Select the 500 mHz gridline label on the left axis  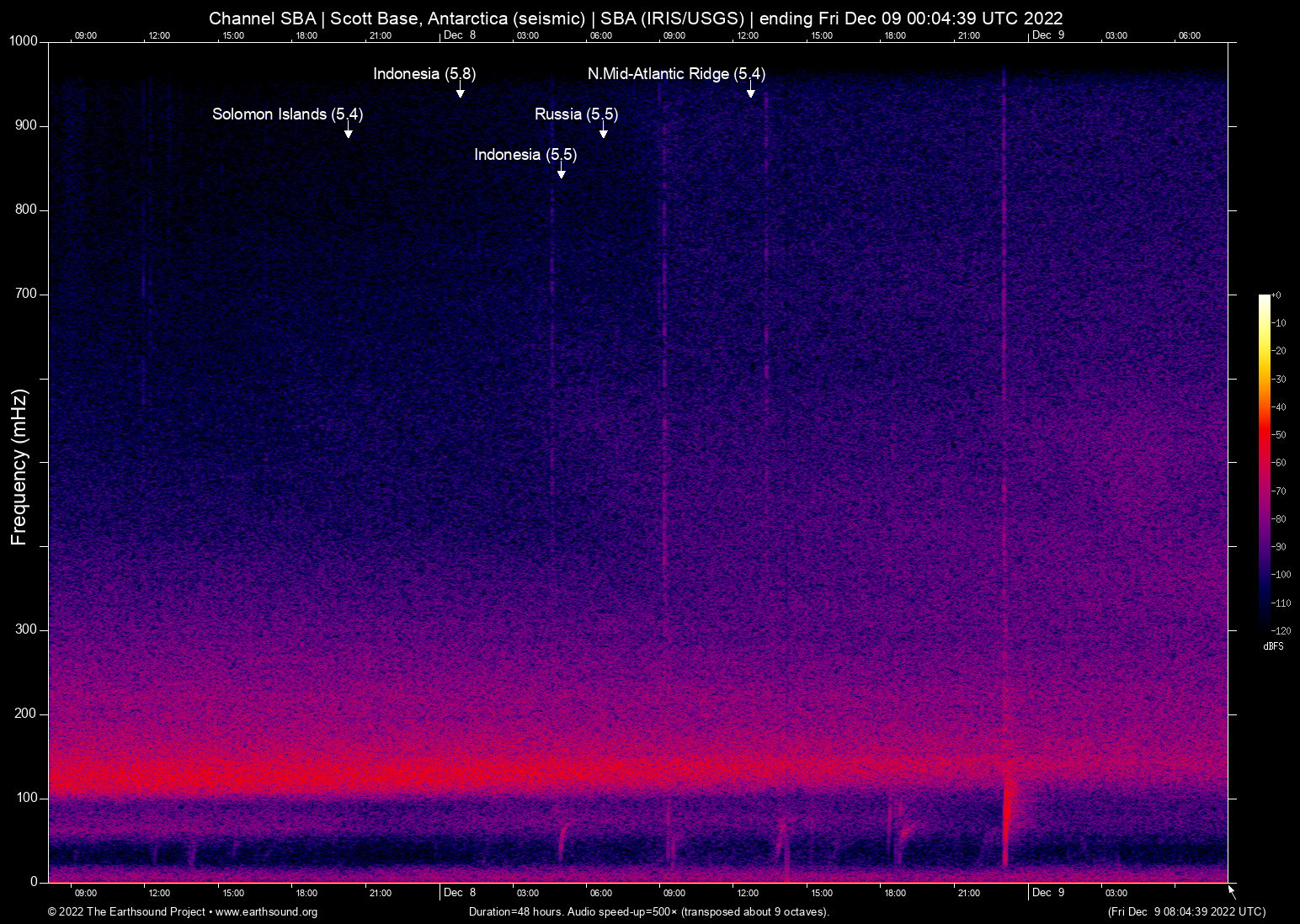(27, 463)
